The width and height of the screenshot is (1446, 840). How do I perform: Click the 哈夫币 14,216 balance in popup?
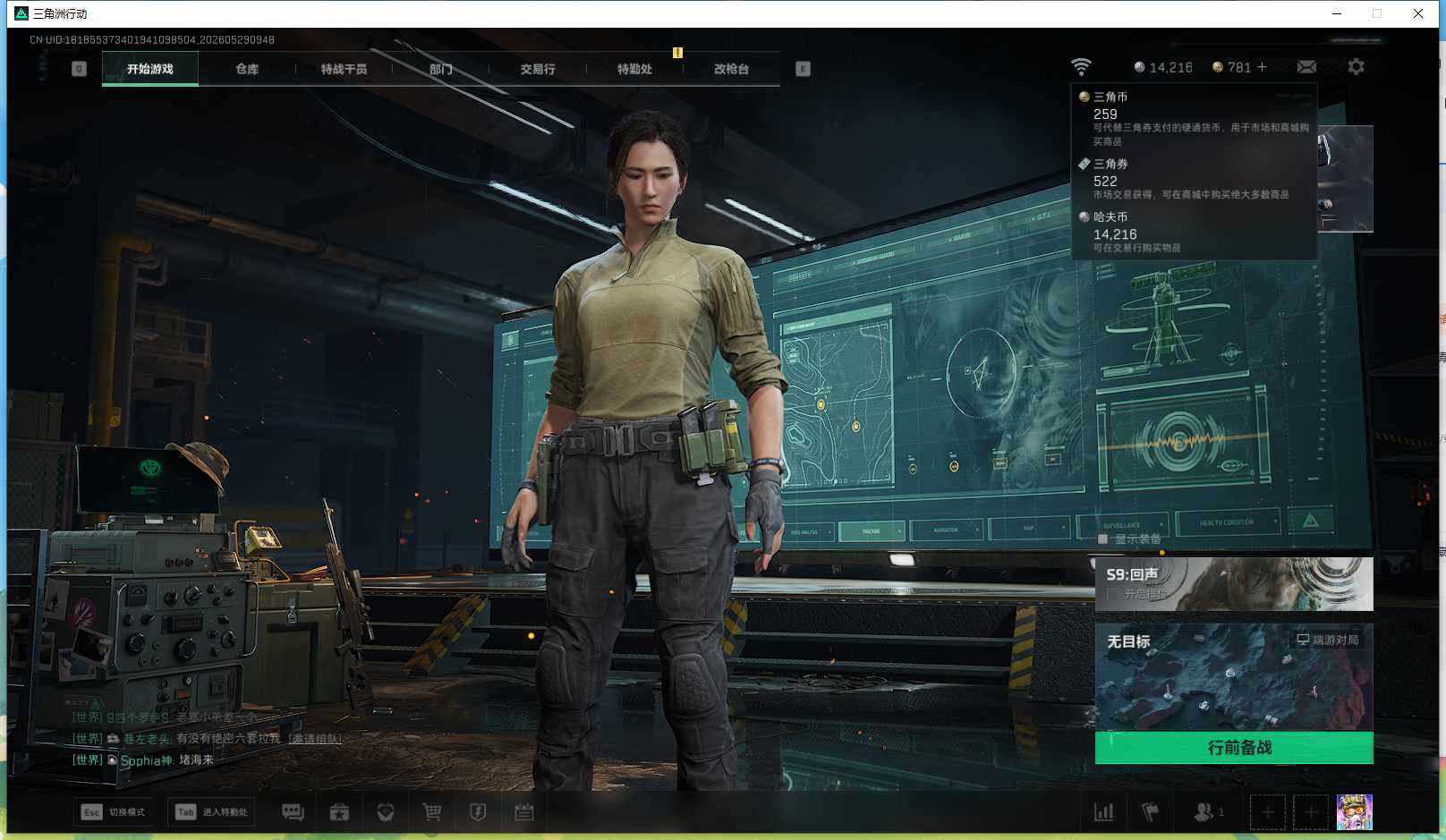(1115, 234)
